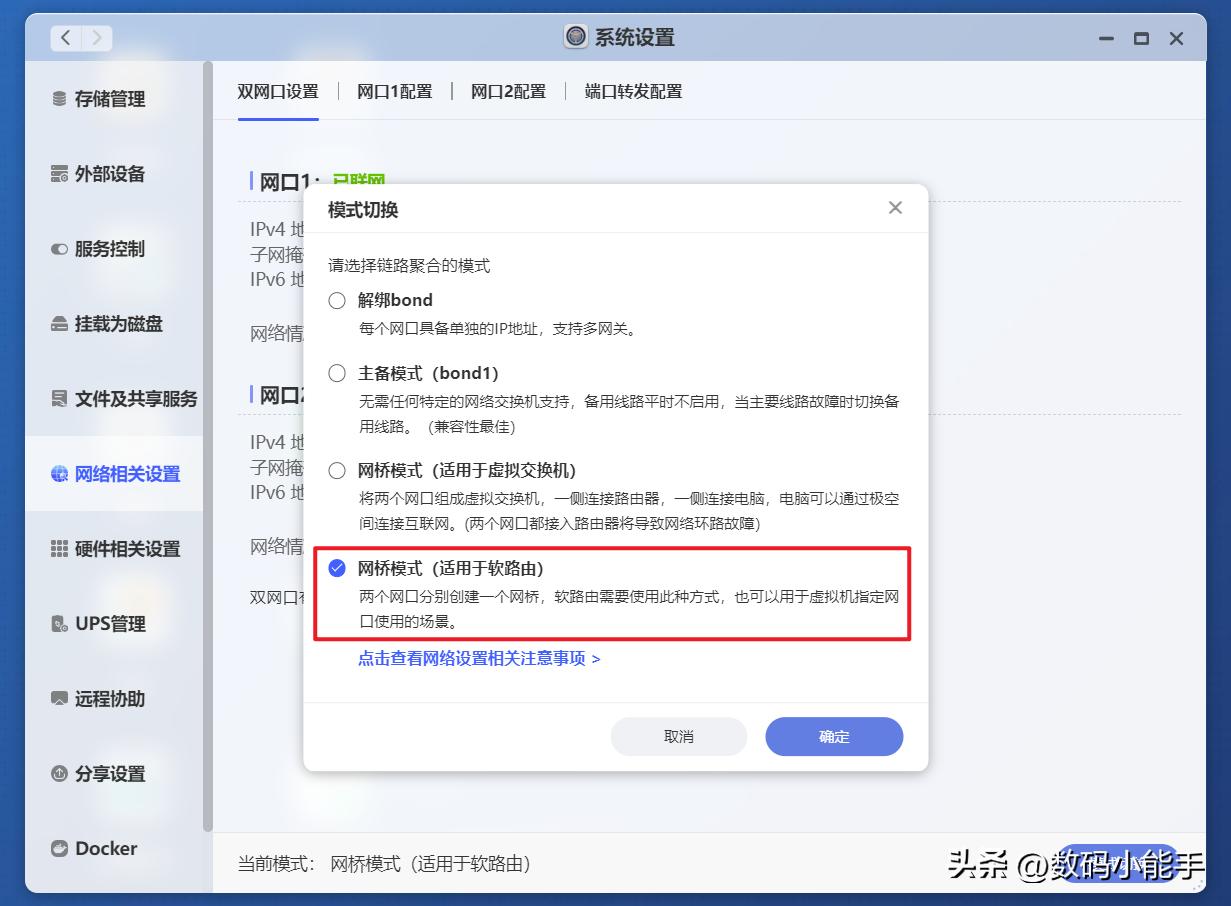
Task: Click the 请选择链路聚合的模式 prompt text
Action: click(409, 266)
